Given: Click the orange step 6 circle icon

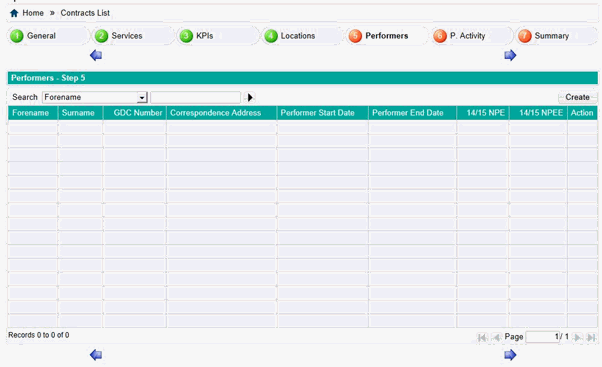Looking at the screenshot, I should click(440, 36).
